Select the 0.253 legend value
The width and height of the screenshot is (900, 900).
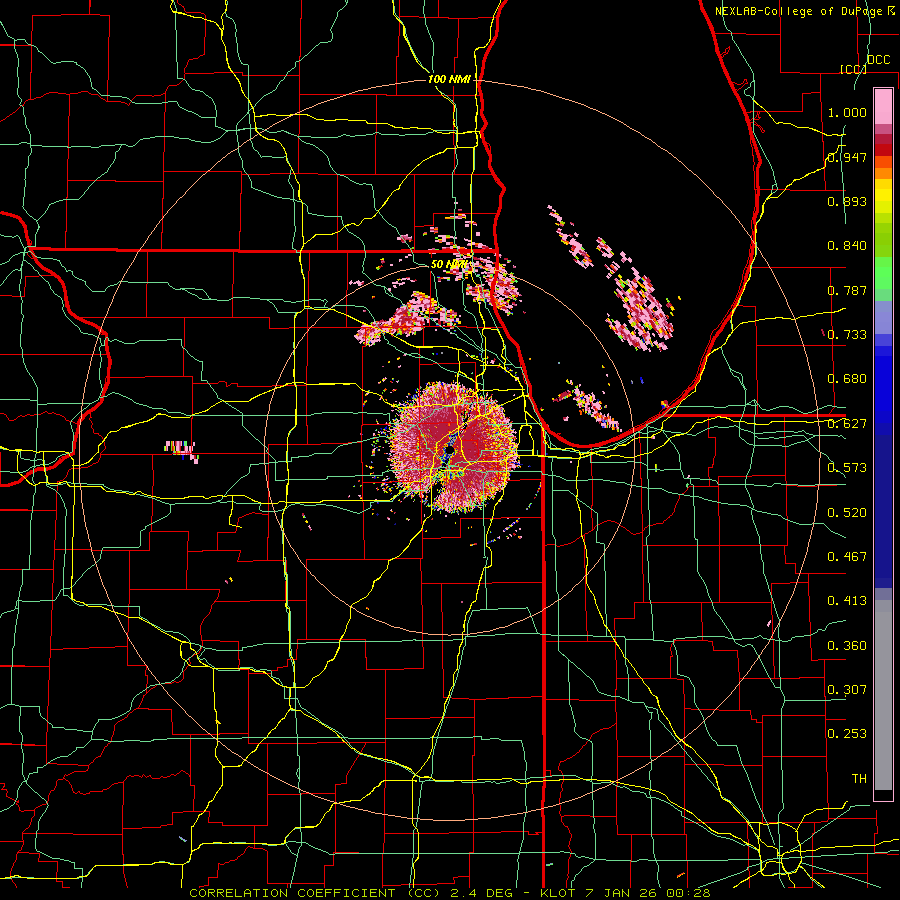point(847,734)
